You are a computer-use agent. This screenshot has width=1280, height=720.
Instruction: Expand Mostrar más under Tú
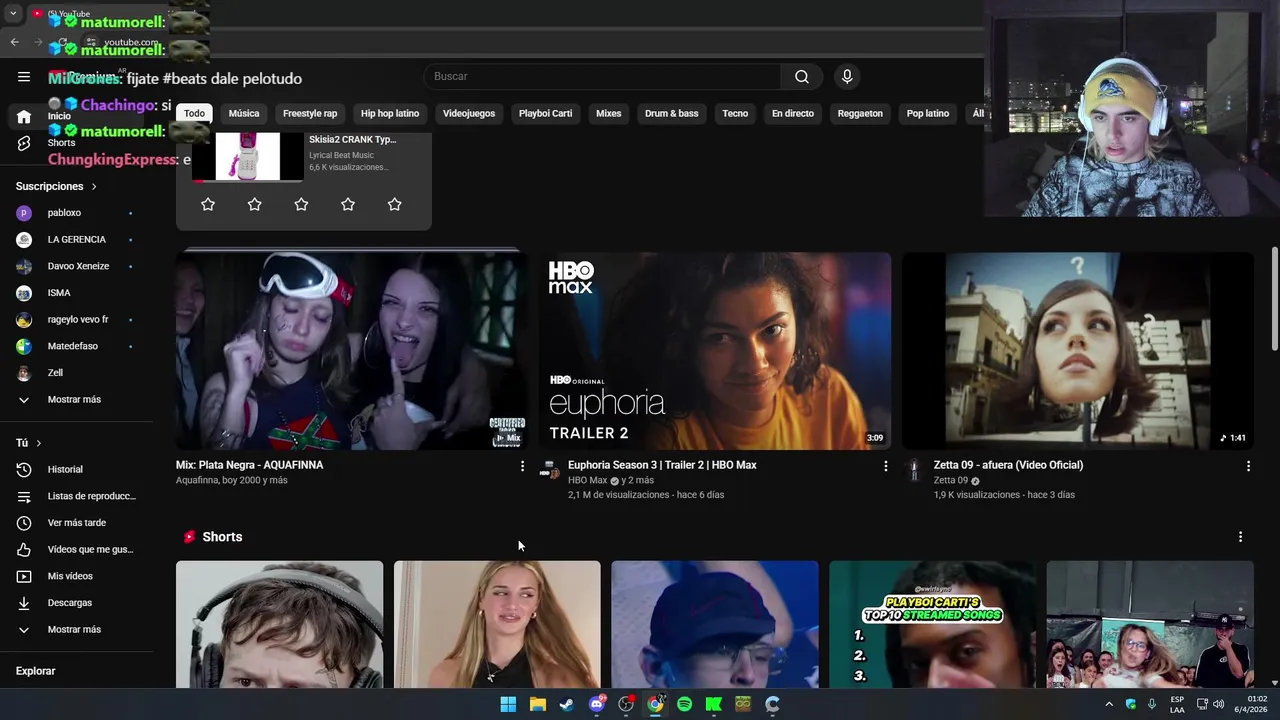click(x=75, y=629)
